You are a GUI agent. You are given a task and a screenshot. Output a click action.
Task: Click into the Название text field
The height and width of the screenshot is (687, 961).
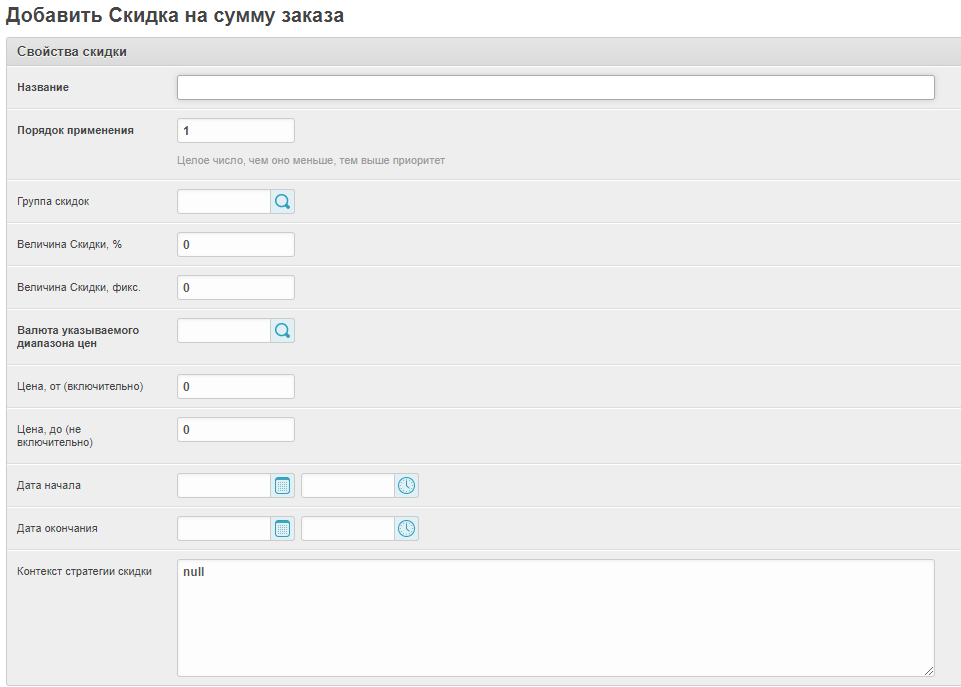click(555, 88)
